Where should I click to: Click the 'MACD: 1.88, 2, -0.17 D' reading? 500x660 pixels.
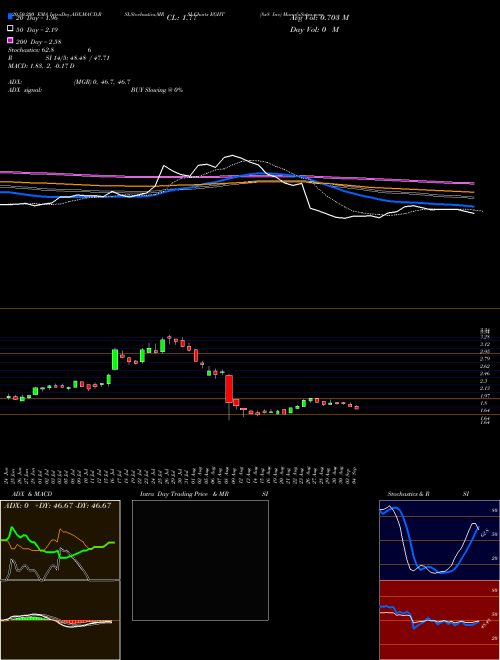[x=41, y=66]
